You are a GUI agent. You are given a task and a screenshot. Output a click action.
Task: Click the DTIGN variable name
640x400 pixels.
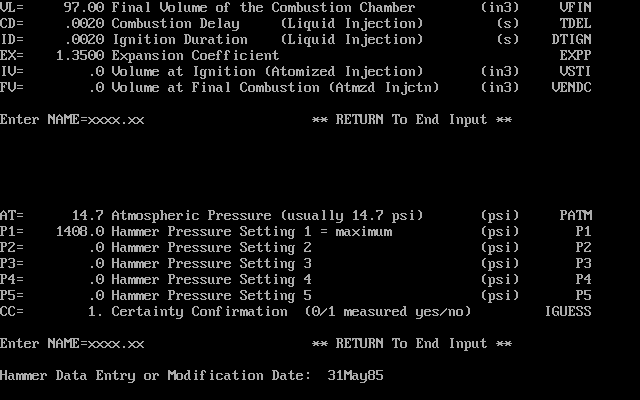click(571, 39)
